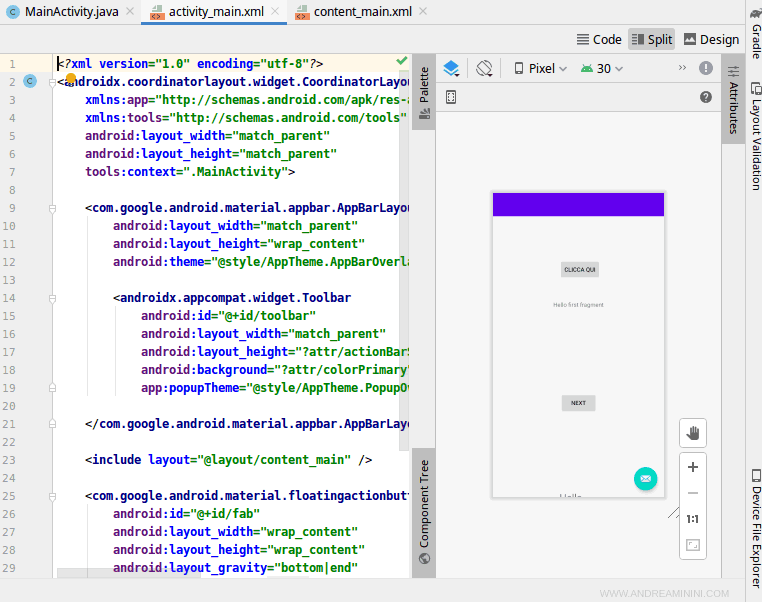Zoom preview to fit screen
Viewport: 762px width, 602px height.
(693, 545)
